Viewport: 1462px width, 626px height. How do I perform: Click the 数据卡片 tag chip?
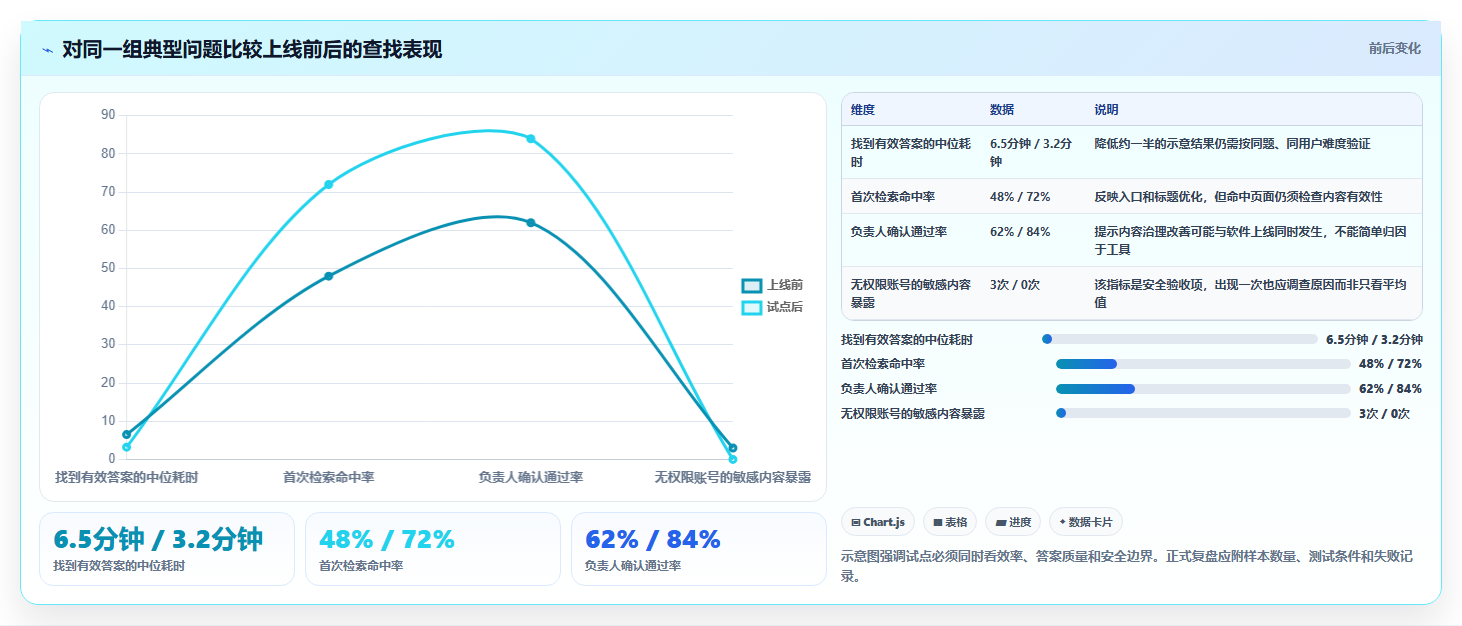[x=1086, y=522]
